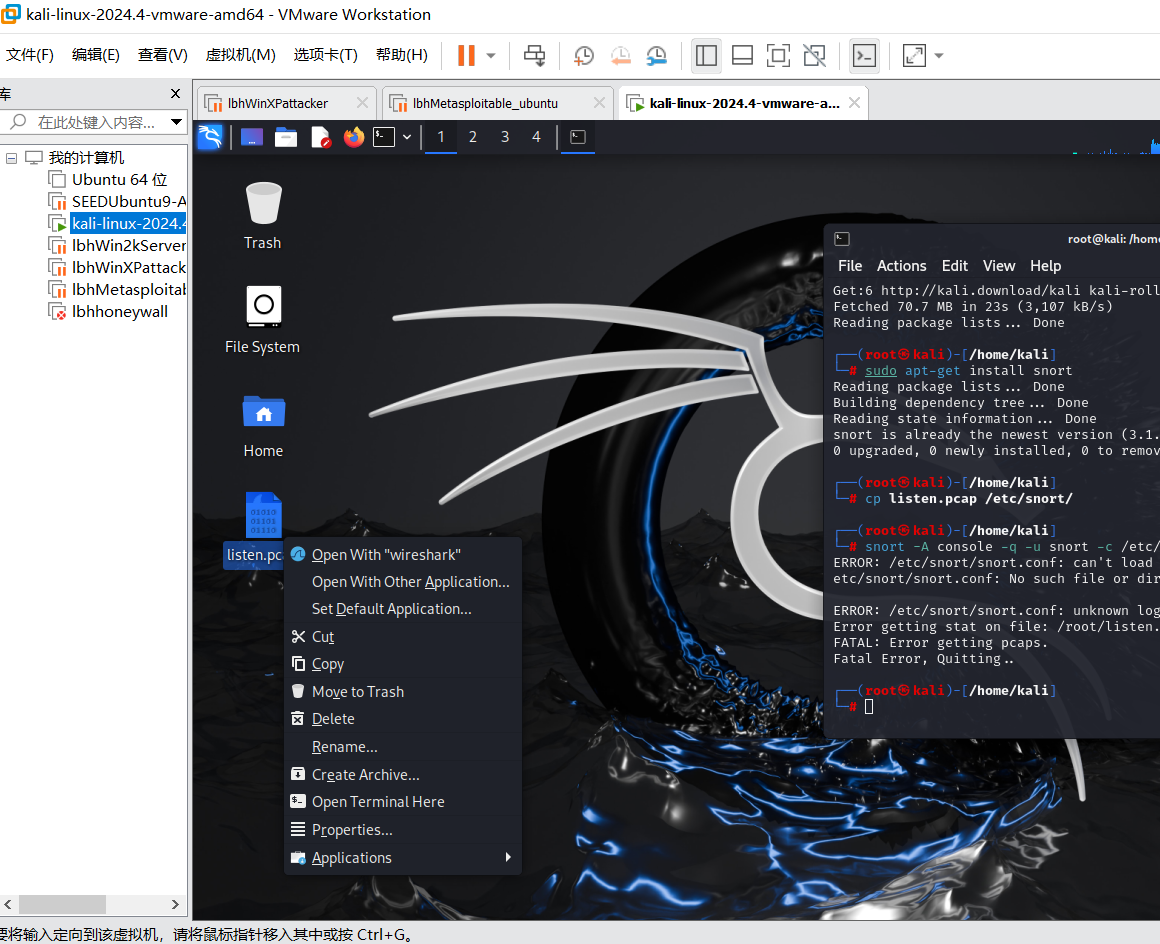Open the file manager panel icon
This screenshot has height=944, width=1160.
[x=286, y=137]
